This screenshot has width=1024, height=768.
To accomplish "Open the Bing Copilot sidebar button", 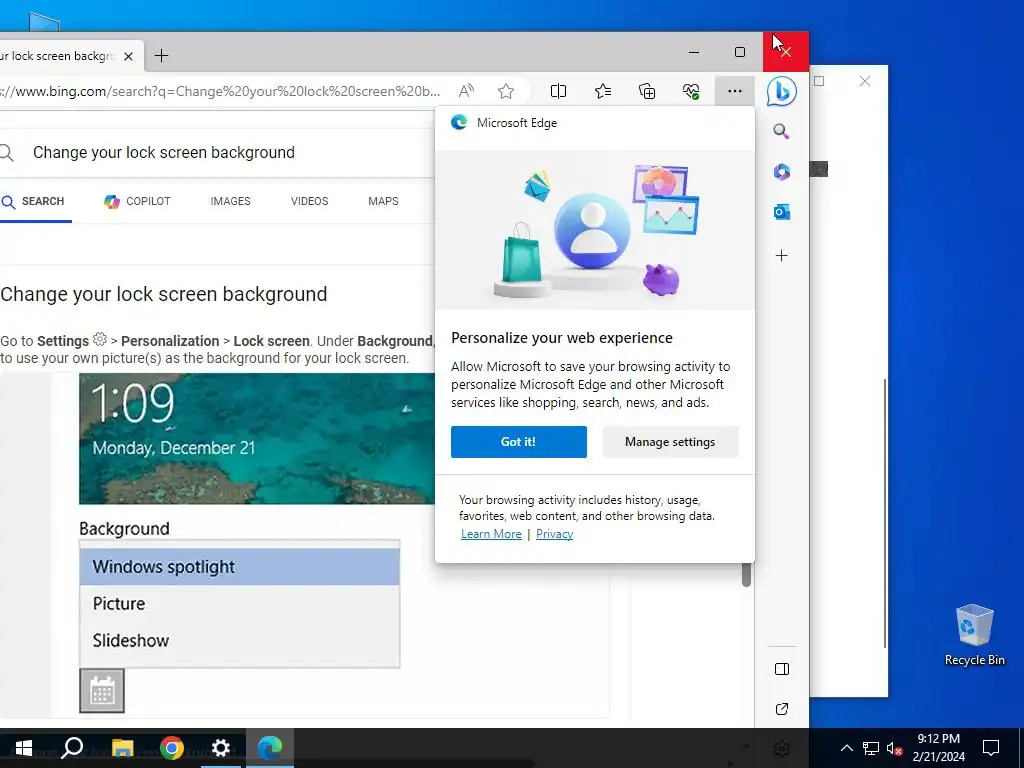I will (x=782, y=91).
